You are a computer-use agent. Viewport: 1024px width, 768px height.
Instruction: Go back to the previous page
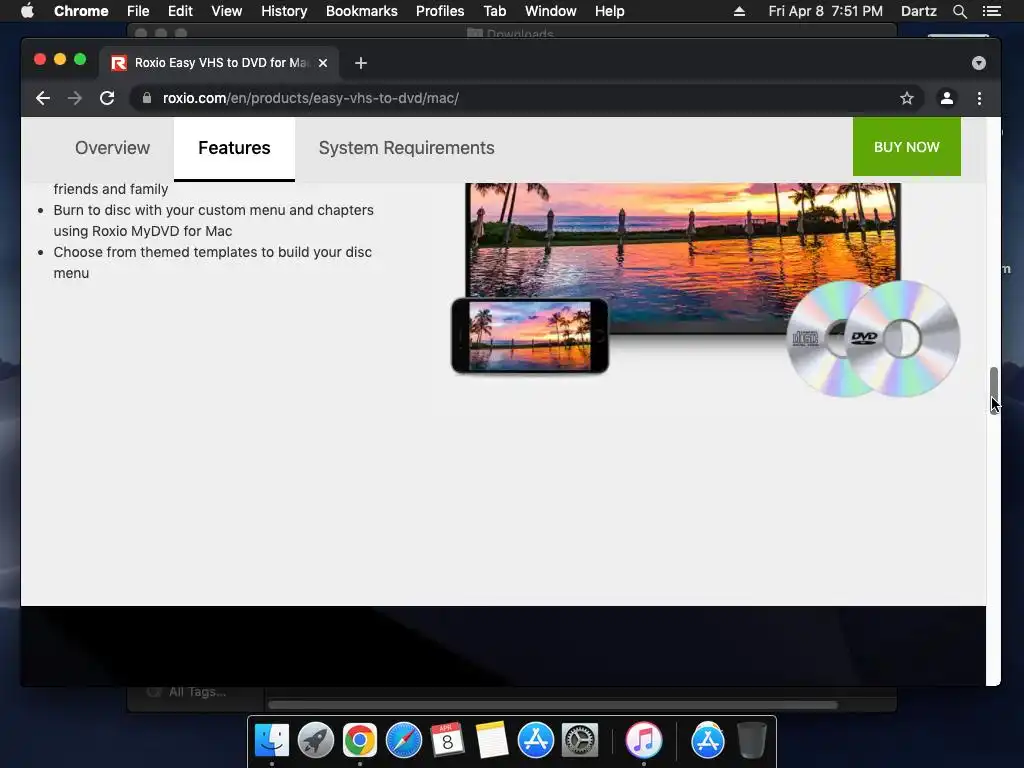43,98
